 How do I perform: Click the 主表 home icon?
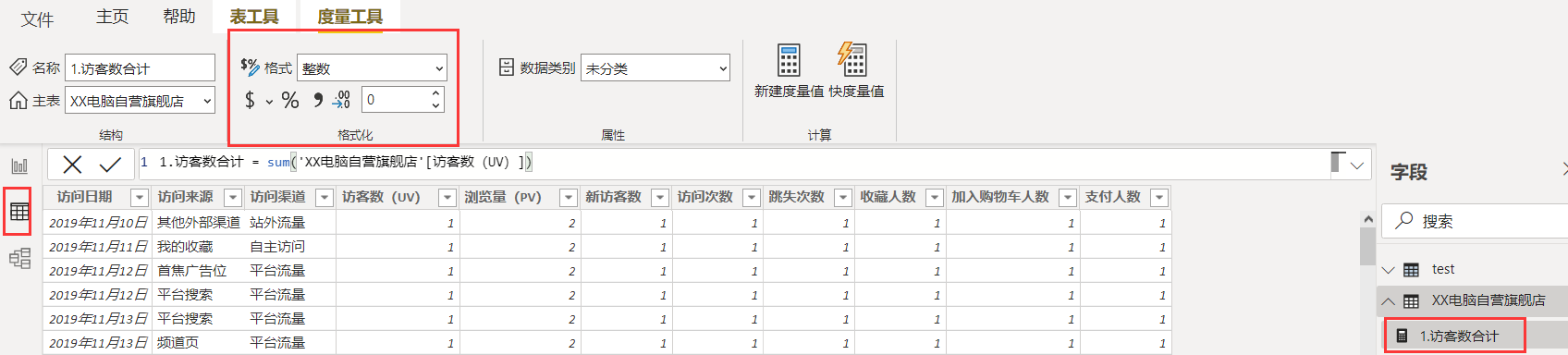tap(18, 100)
